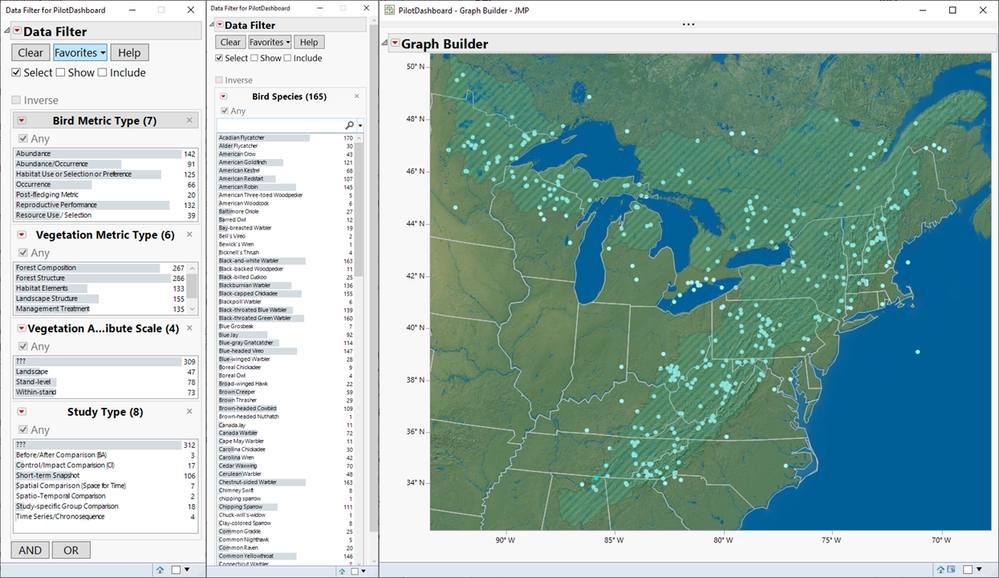Select Black-capped Chickadee species row
Image resolution: width=999 pixels, height=578 pixels.
pyautogui.click(x=285, y=294)
